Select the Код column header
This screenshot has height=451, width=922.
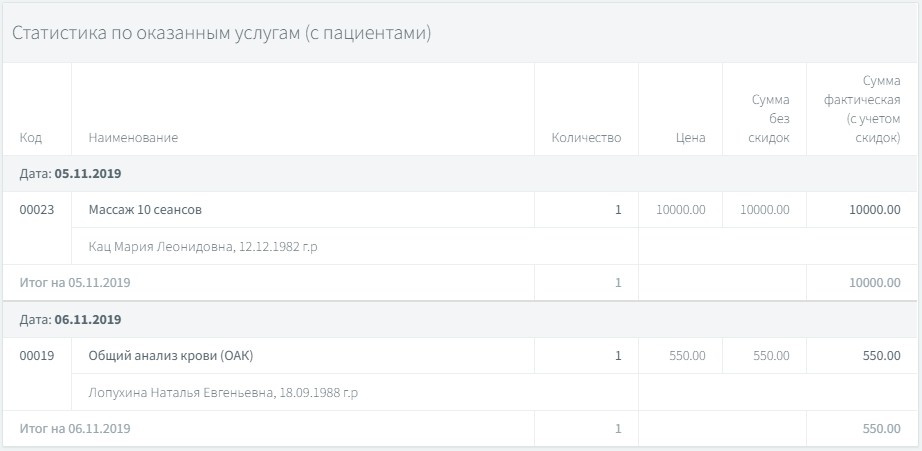tap(31, 138)
